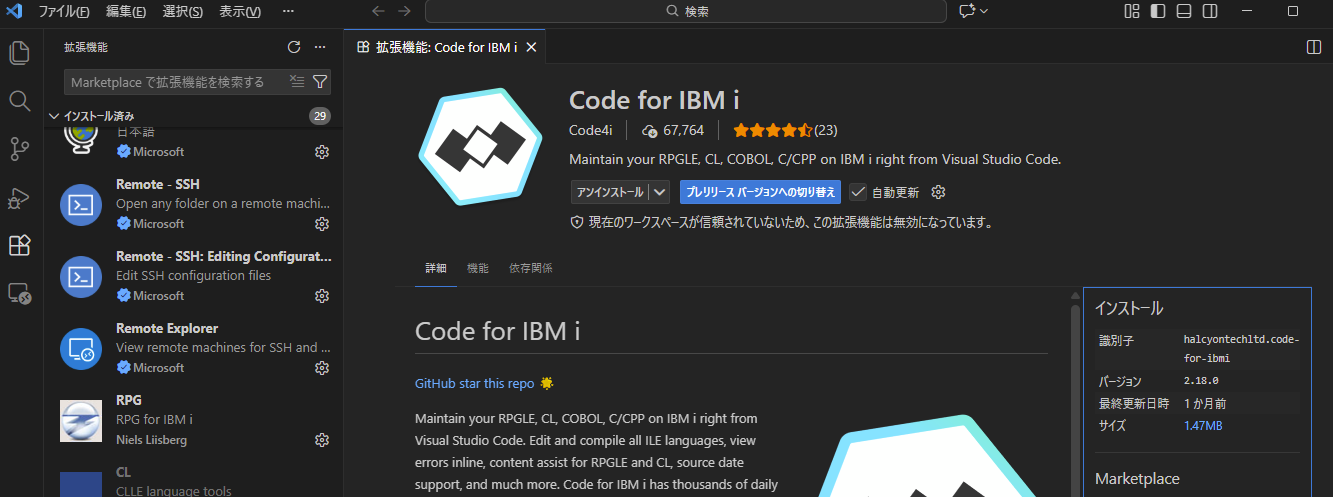Select the Remote Explorer extension entry
This screenshot has width=1333, height=497.
point(194,348)
